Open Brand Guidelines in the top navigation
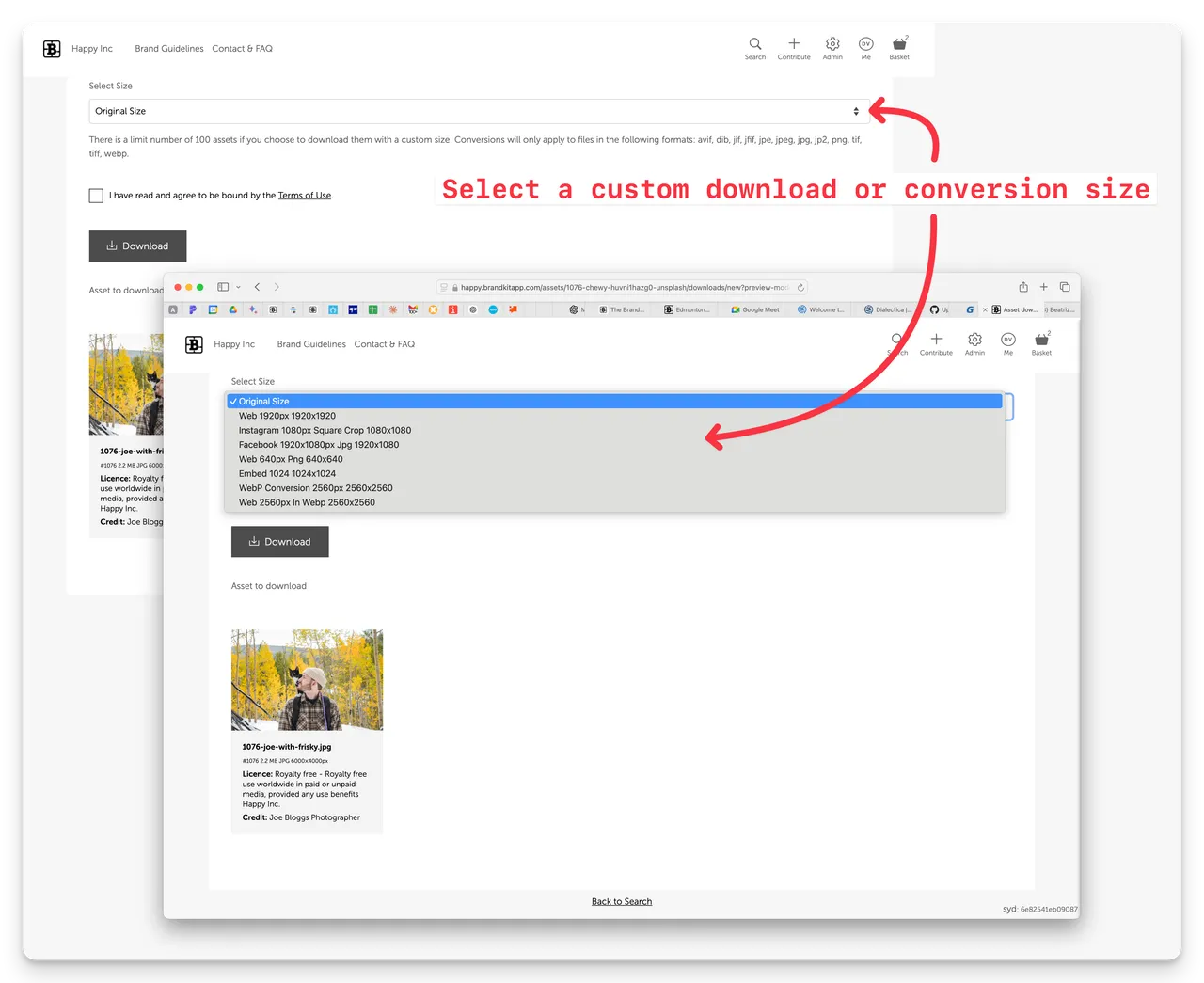 169,49
